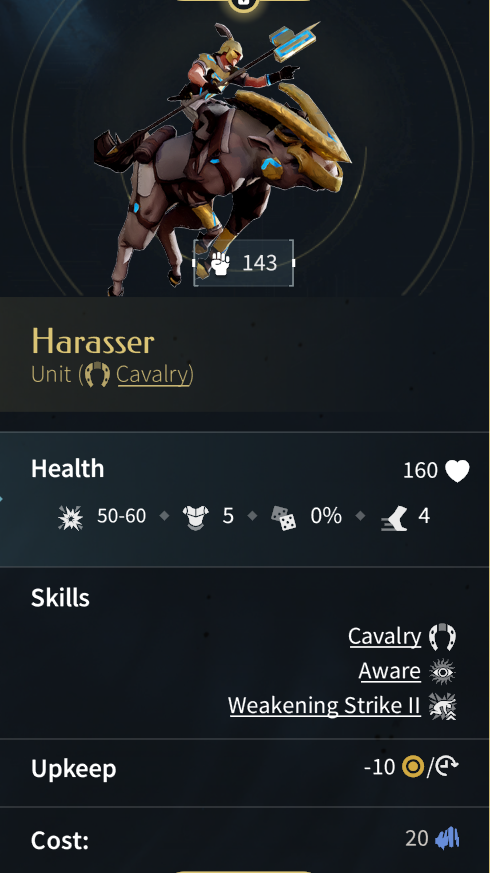Image resolution: width=490 pixels, height=873 pixels.
Task: Click the Harasser unit portrait
Action: click(223, 156)
